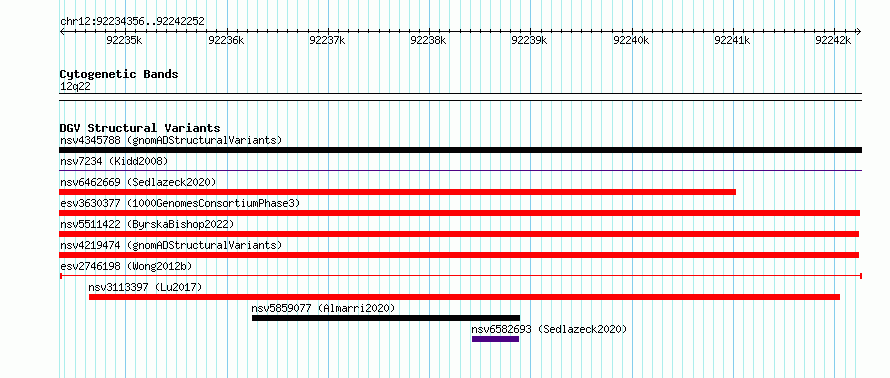
Task: Click the 92239k ruler tick label
Action: coord(530,40)
